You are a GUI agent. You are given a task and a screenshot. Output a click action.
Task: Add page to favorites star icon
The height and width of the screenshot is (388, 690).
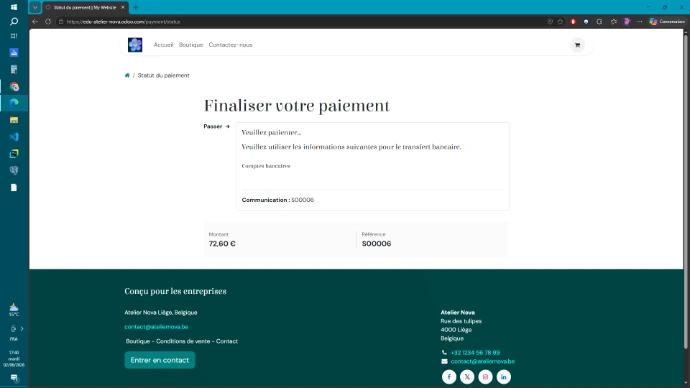click(560, 22)
